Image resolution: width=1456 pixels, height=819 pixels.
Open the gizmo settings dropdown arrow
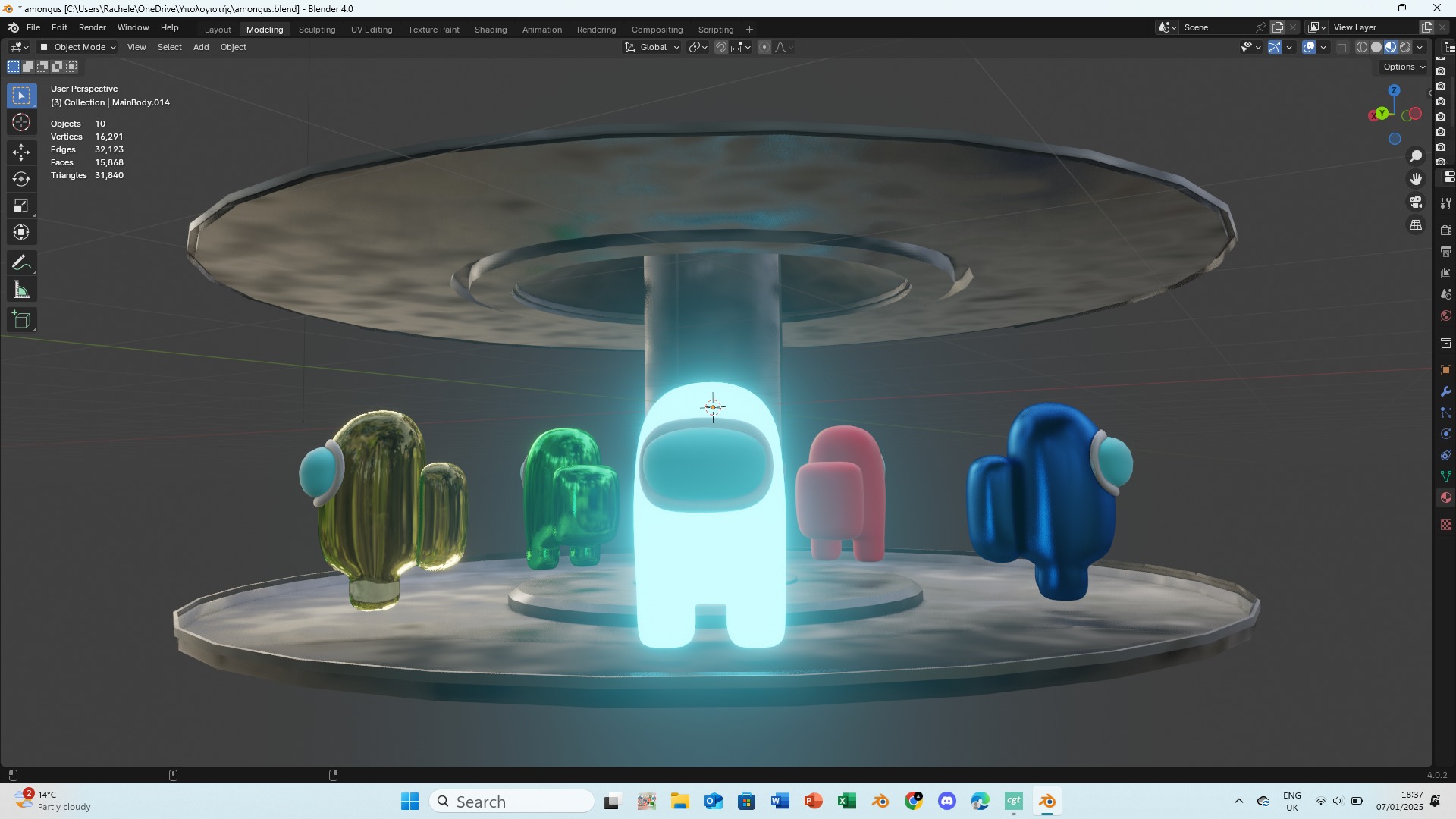(x=1289, y=47)
